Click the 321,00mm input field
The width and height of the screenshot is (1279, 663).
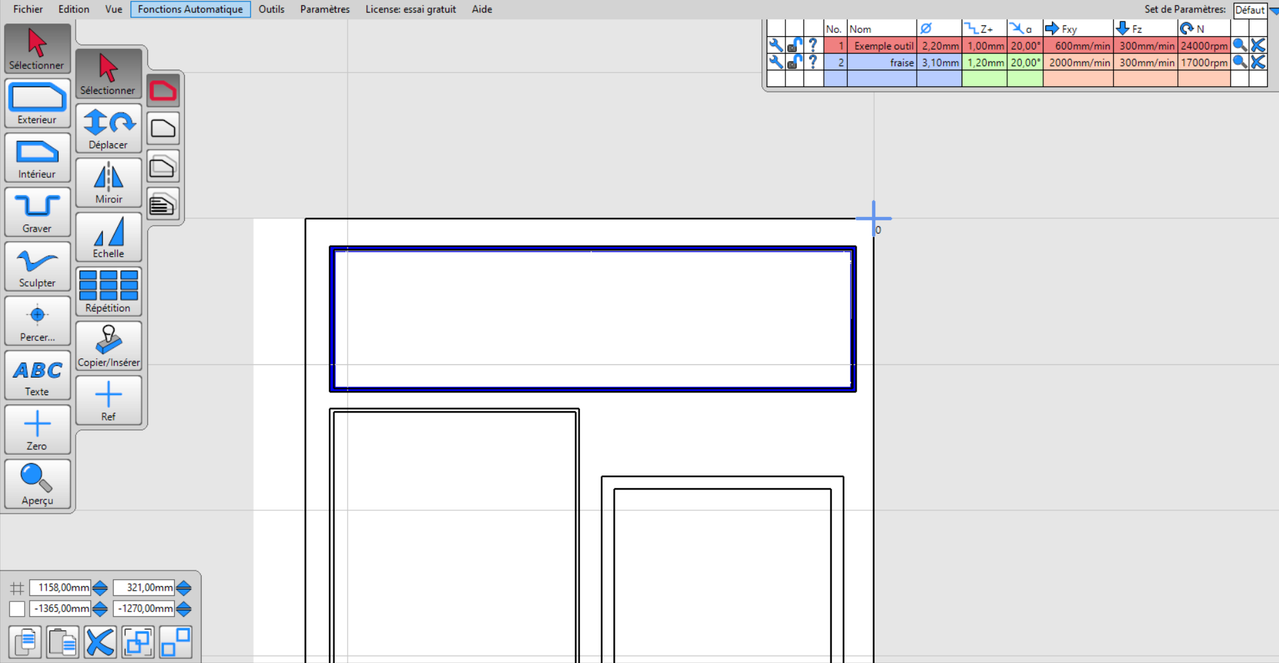tap(144, 588)
